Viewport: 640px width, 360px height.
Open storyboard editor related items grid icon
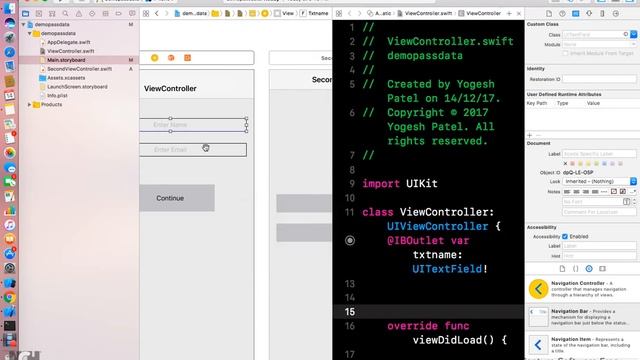click(146, 13)
